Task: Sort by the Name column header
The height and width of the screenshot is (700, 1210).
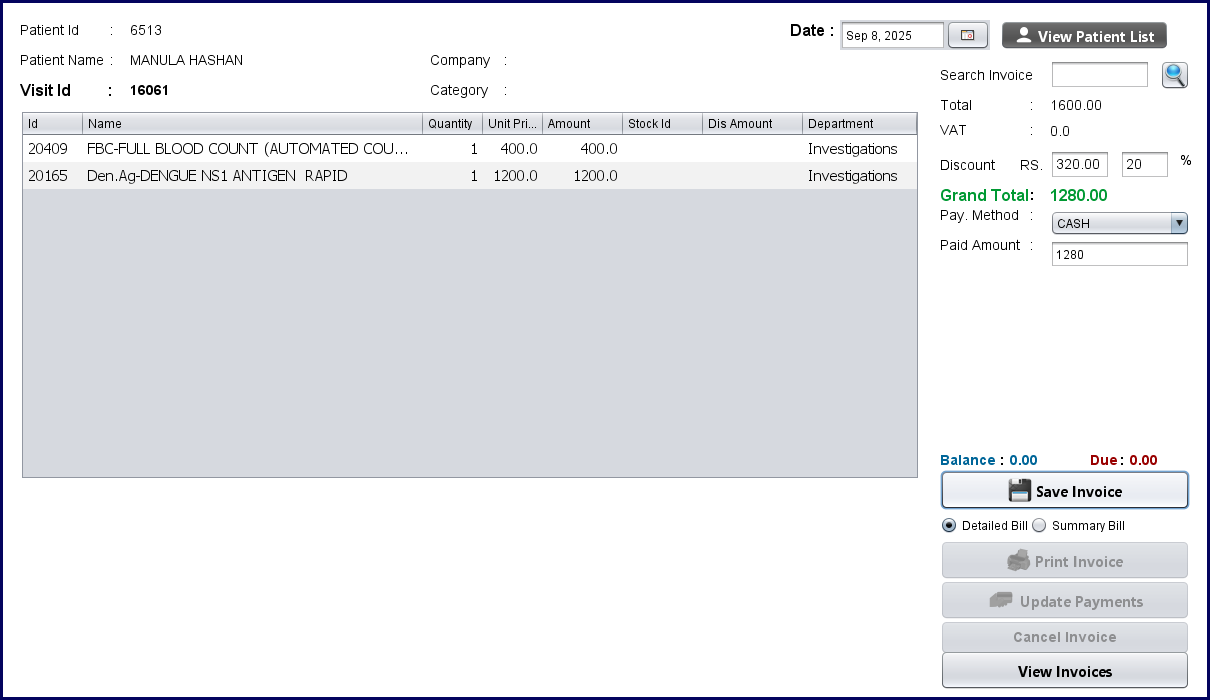Action: coord(252,124)
